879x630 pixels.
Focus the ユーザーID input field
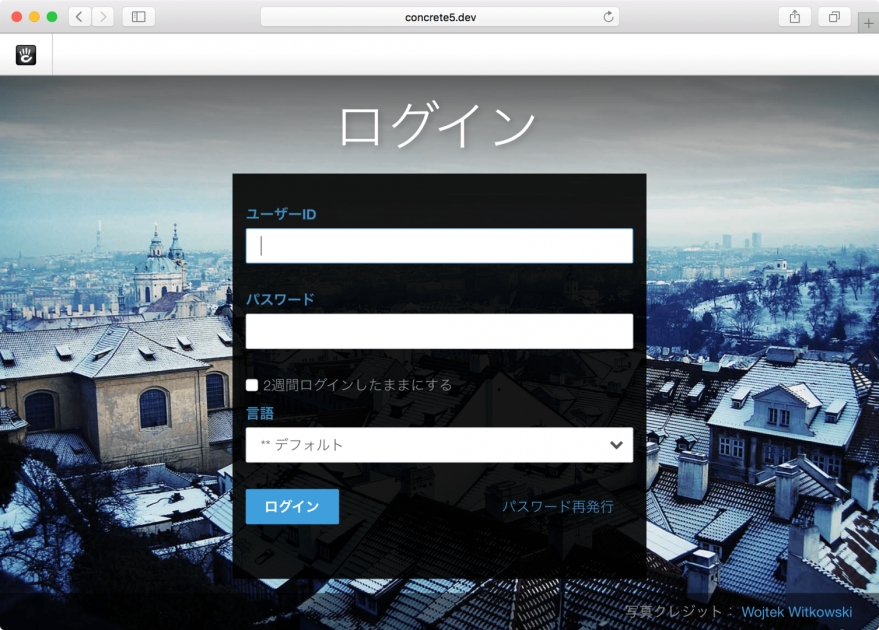coord(439,246)
